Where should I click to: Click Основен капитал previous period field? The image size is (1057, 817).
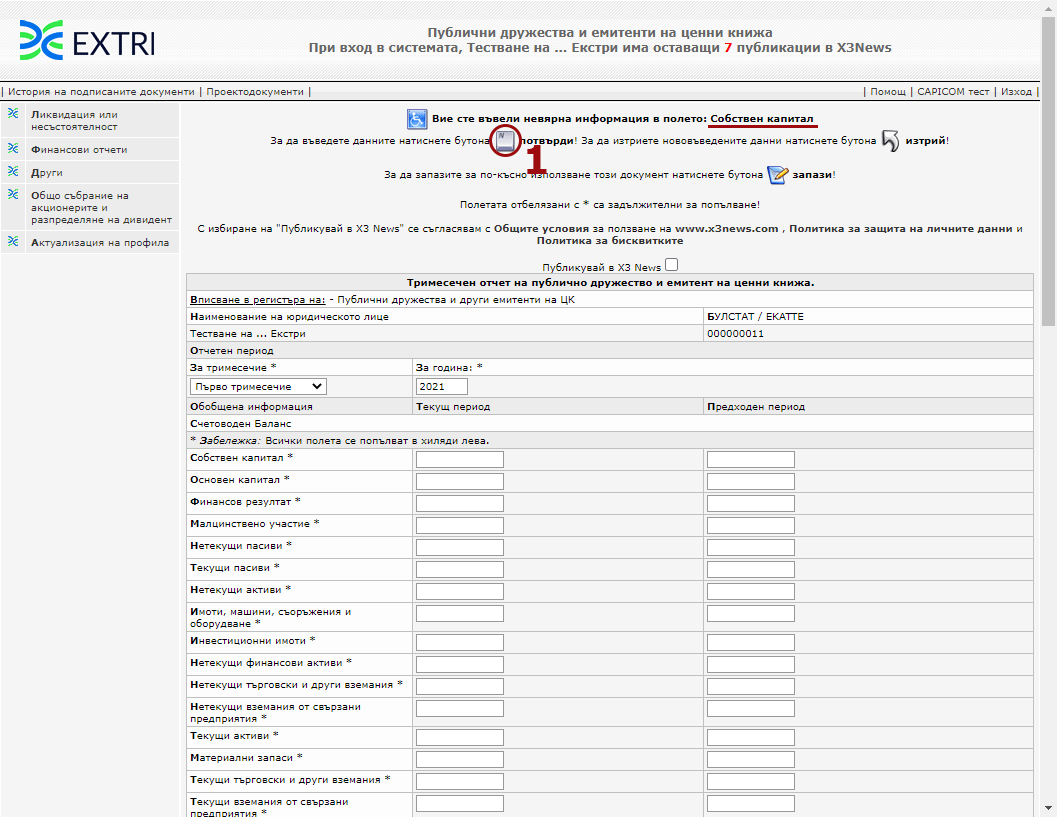pyautogui.click(x=751, y=481)
